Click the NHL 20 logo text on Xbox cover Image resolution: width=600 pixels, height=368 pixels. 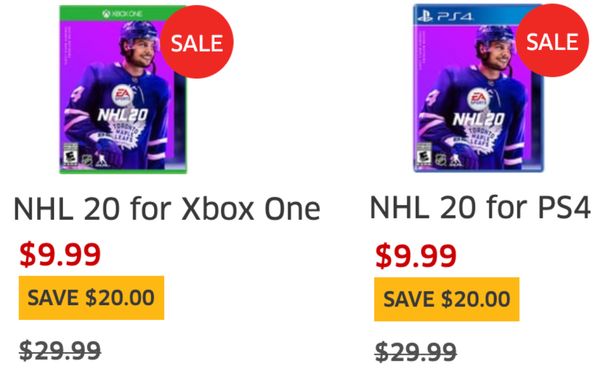tap(122, 115)
